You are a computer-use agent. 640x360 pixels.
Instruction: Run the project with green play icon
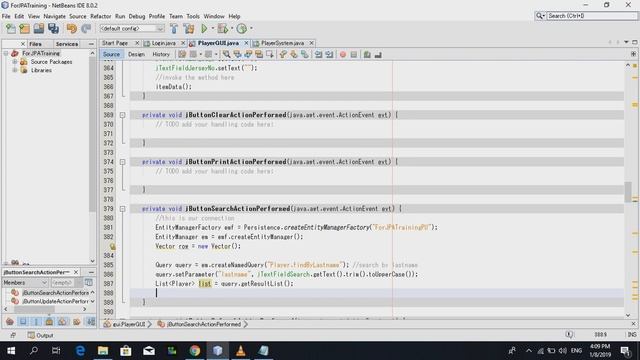(204, 29)
